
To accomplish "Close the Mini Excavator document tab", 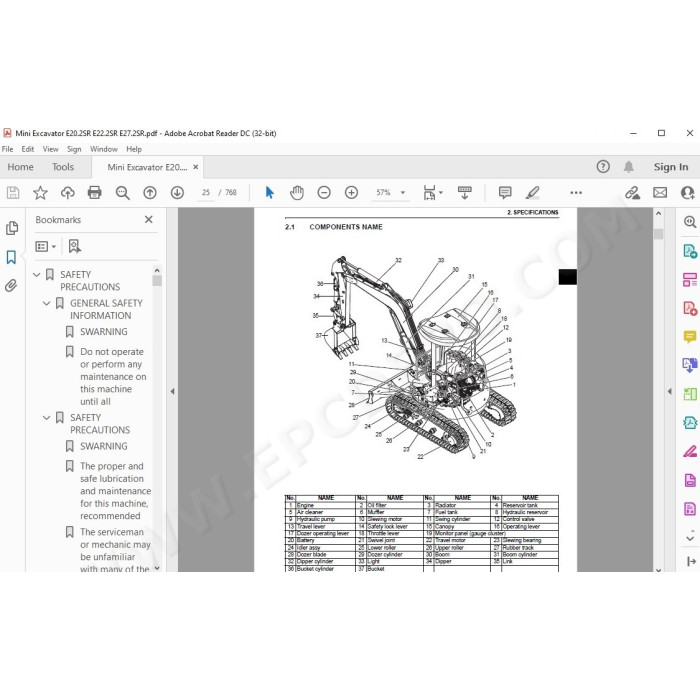I will pyautogui.click(x=196, y=167).
